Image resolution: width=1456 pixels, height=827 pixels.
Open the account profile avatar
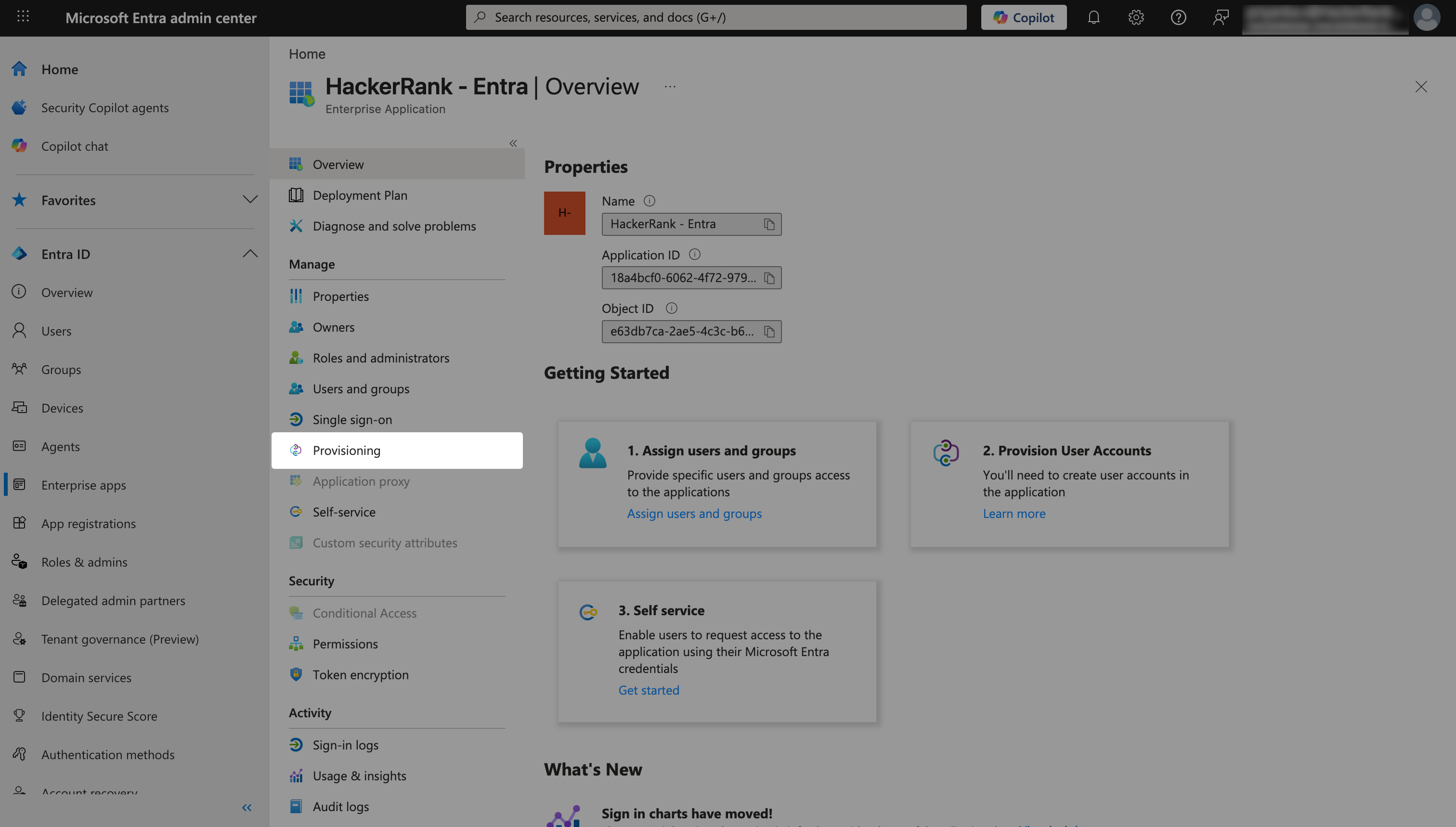pos(1427,18)
